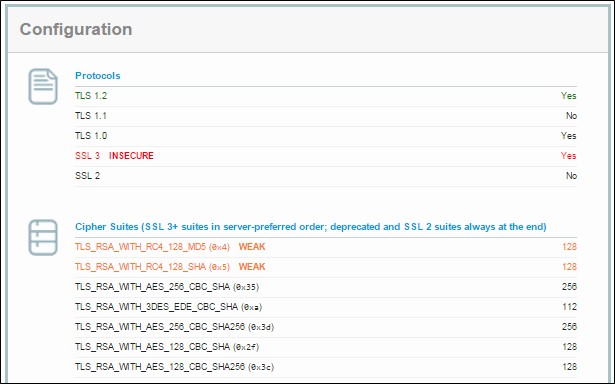Click WEAK label next to RC4_128_SHA
This screenshot has width=615, height=384.
coord(252,267)
